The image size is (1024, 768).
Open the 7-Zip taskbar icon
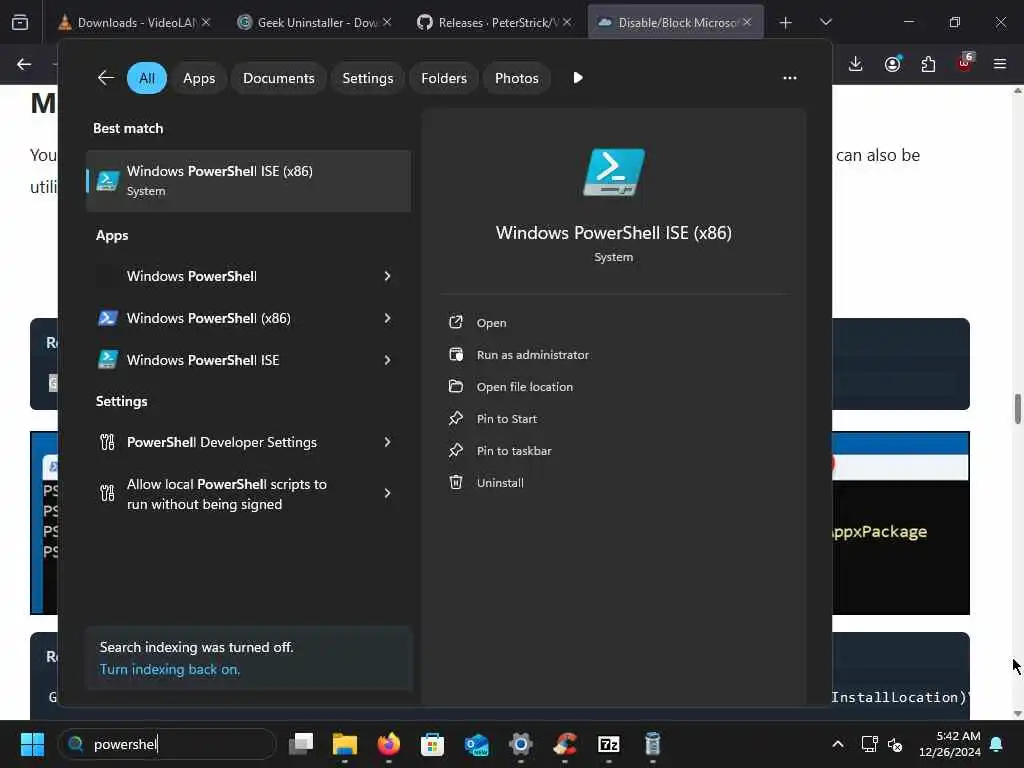click(609, 744)
